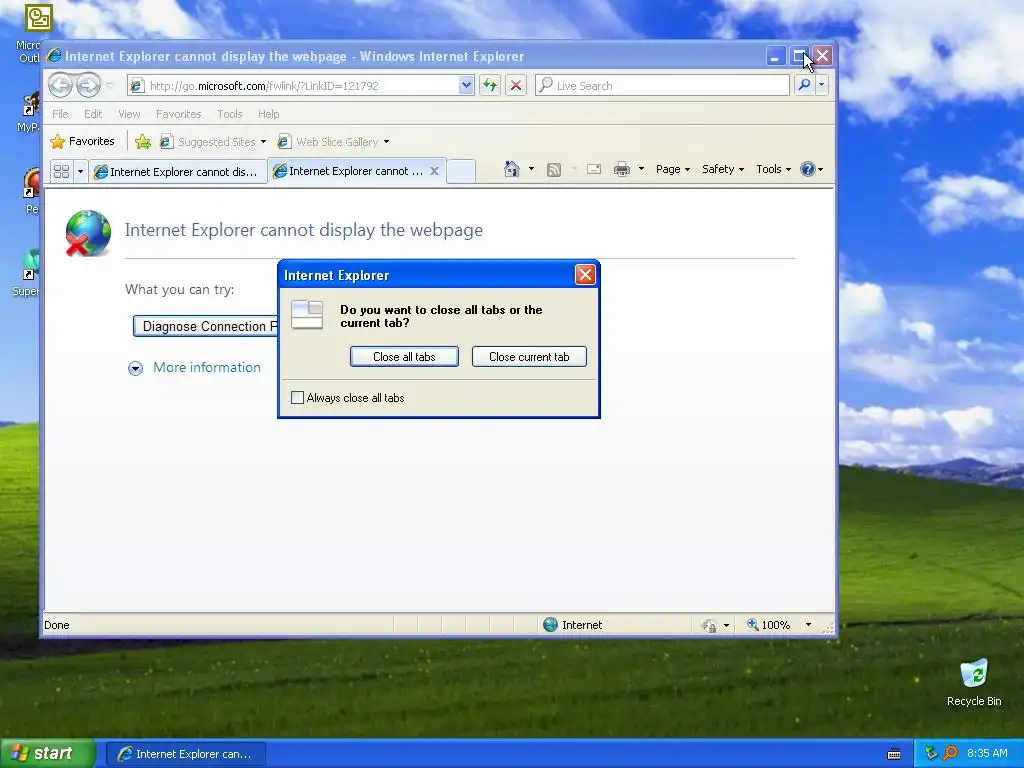This screenshot has width=1024, height=768.
Task: Minimize the Internet Explorer window
Action: click(x=775, y=56)
